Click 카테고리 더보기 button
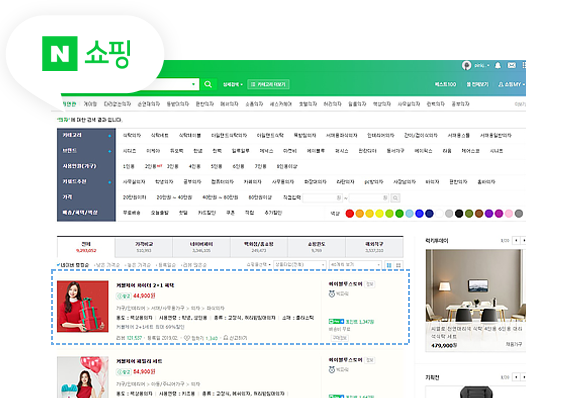This screenshot has height=418, width=575. (x=268, y=84)
